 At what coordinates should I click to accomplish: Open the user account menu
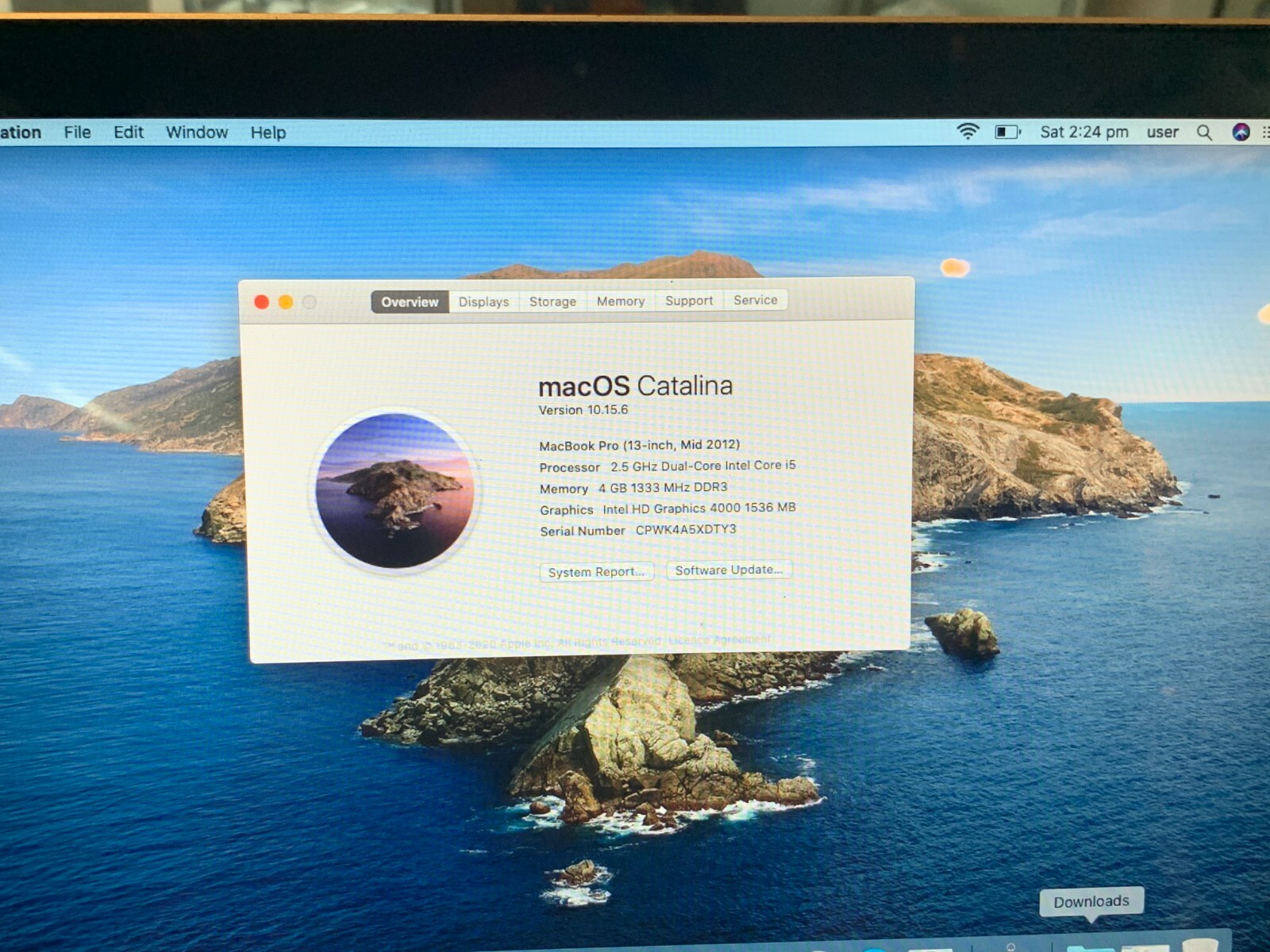click(x=1163, y=132)
